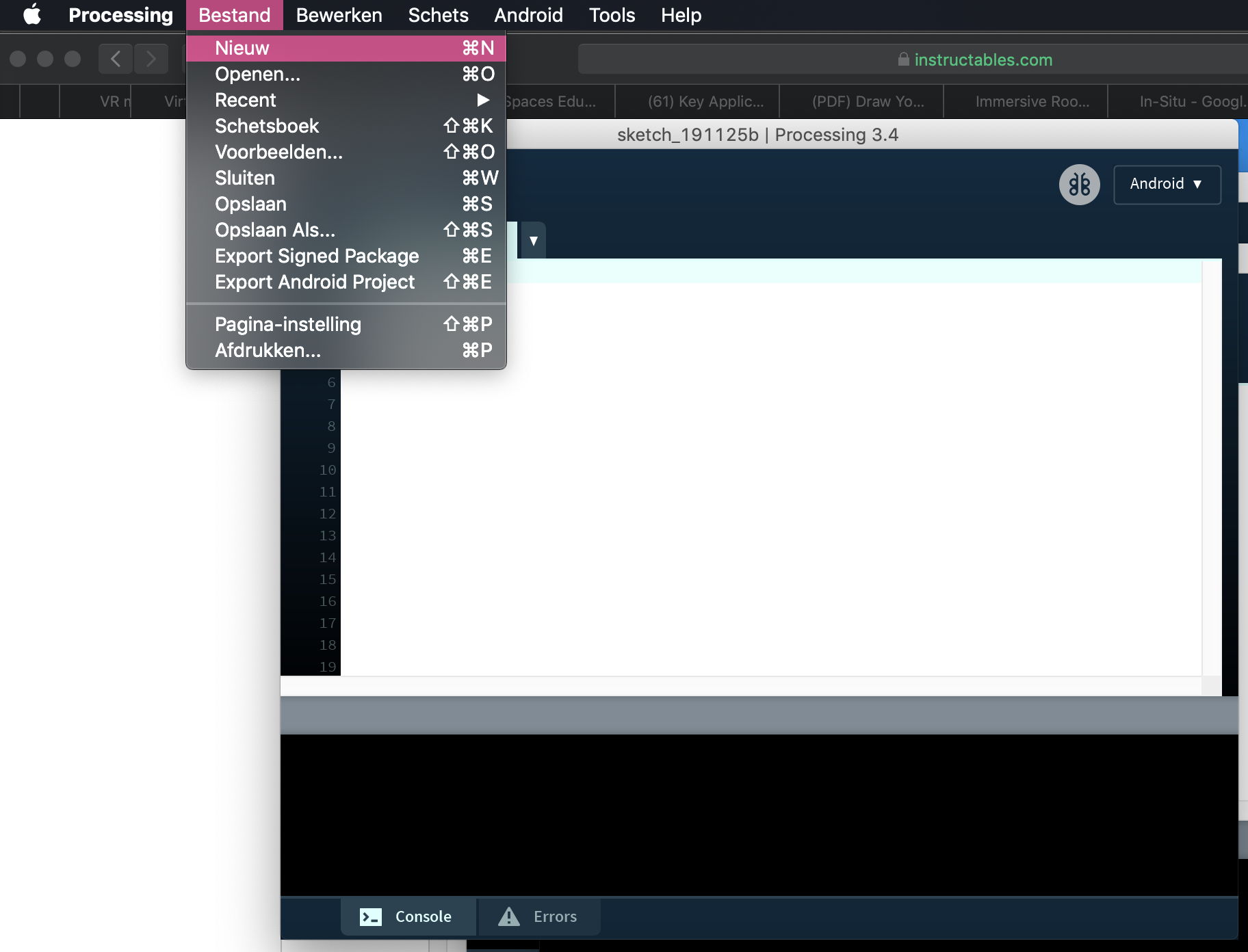
Task: Click line number 10 in editor gutter
Action: pos(328,470)
